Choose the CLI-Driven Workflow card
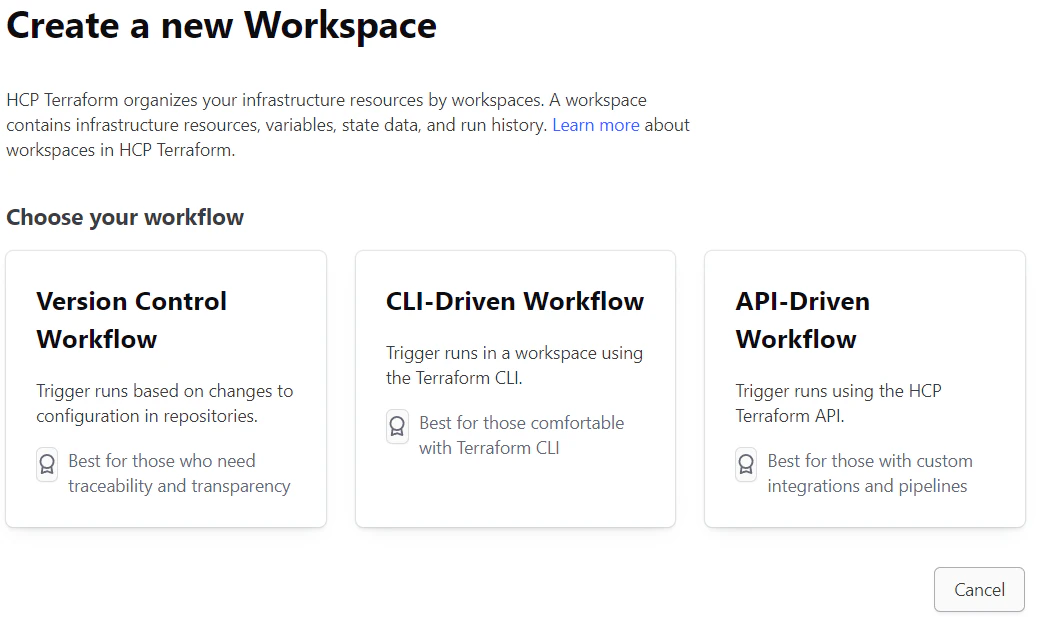Viewport: 1040px width, 620px height. pos(515,389)
